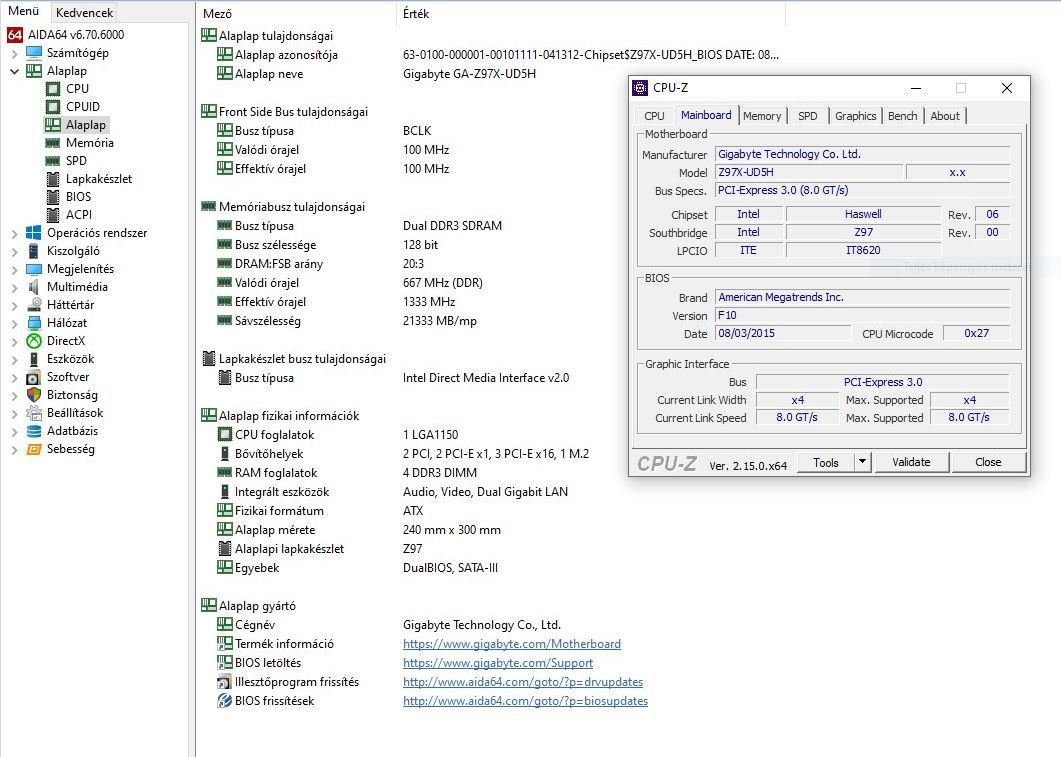The image size is (1061, 757).
Task: Expand the Operációs rendszer node
Action: tap(14, 233)
